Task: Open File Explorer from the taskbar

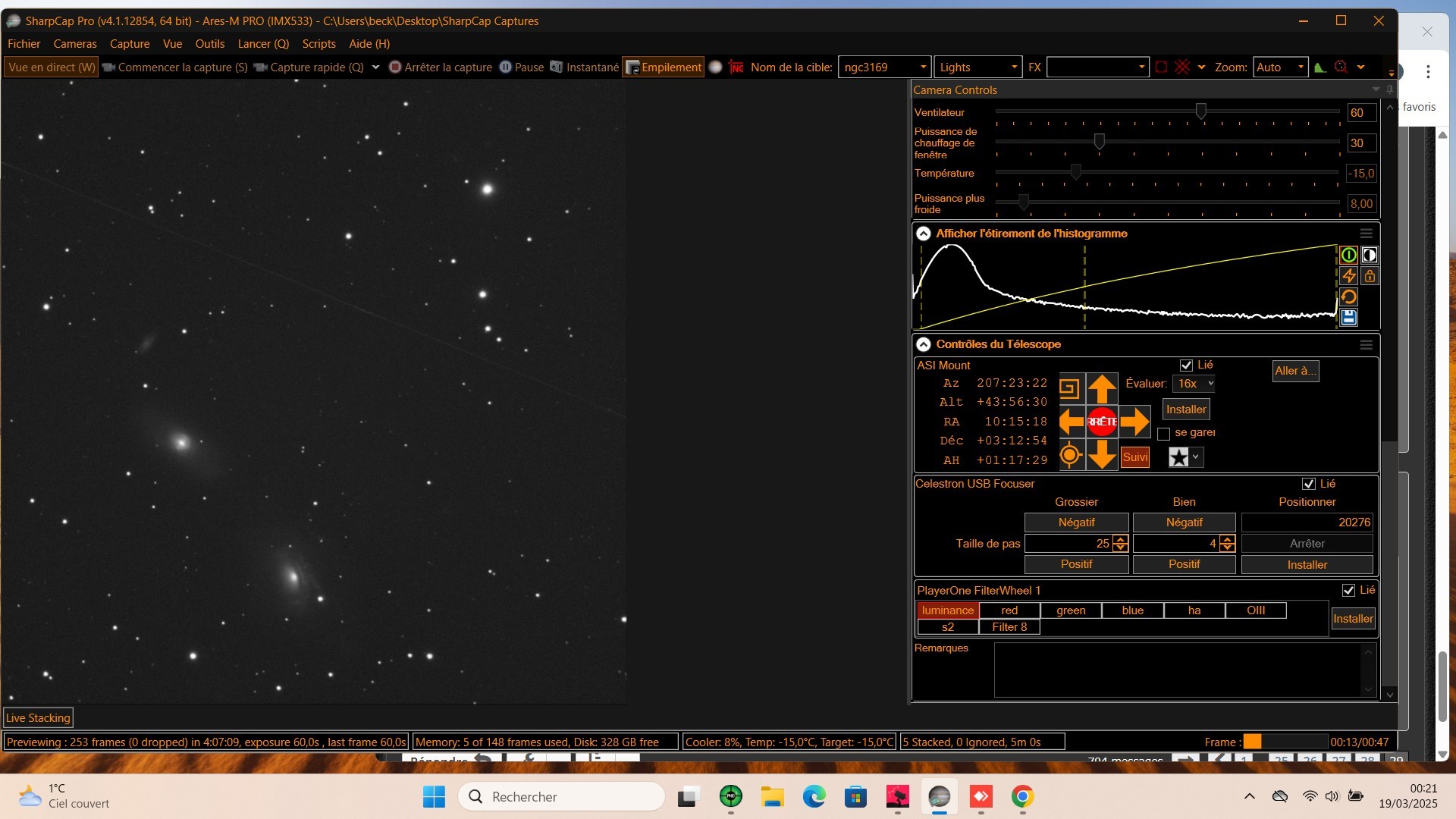Action: pos(772,797)
